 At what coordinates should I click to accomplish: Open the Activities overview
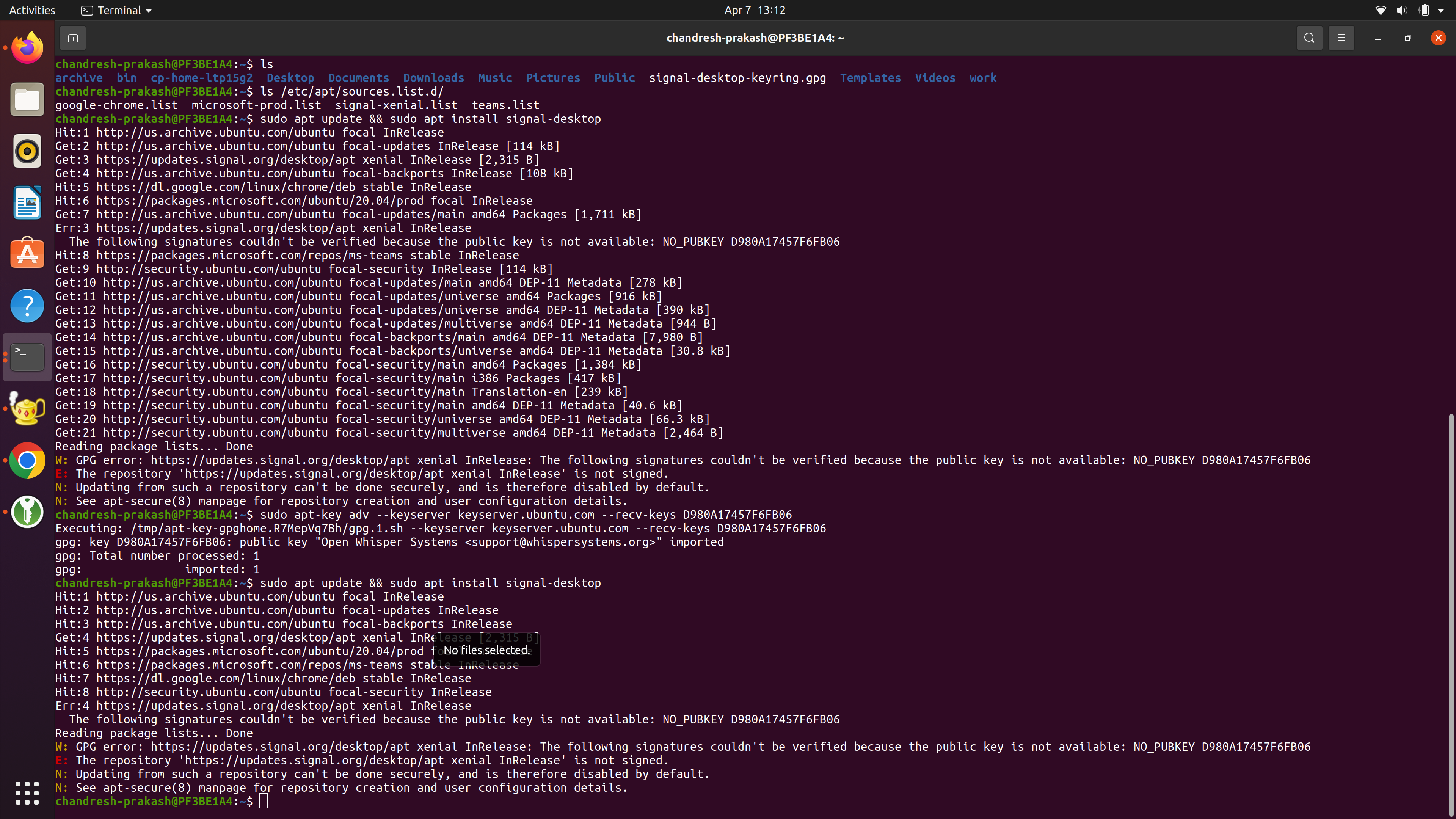(32, 10)
